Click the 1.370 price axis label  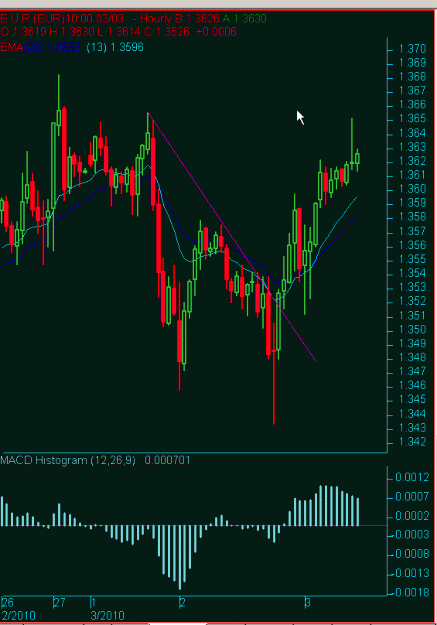pyautogui.click(x=413, y=49)
